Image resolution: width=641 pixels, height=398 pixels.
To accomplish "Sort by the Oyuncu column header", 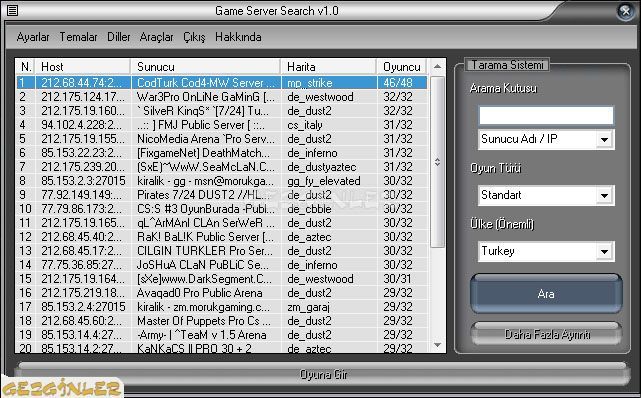I will pyautogui.click(x=402, y=67).
